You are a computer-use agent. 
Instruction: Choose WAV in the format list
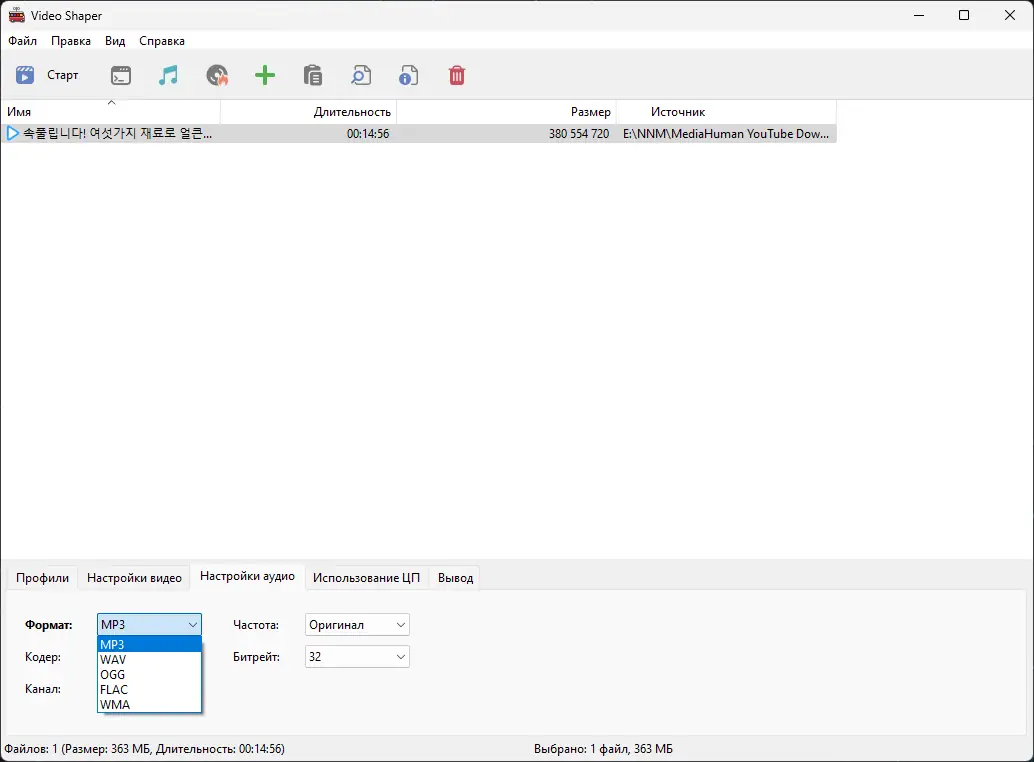click(x=149, y=660)
